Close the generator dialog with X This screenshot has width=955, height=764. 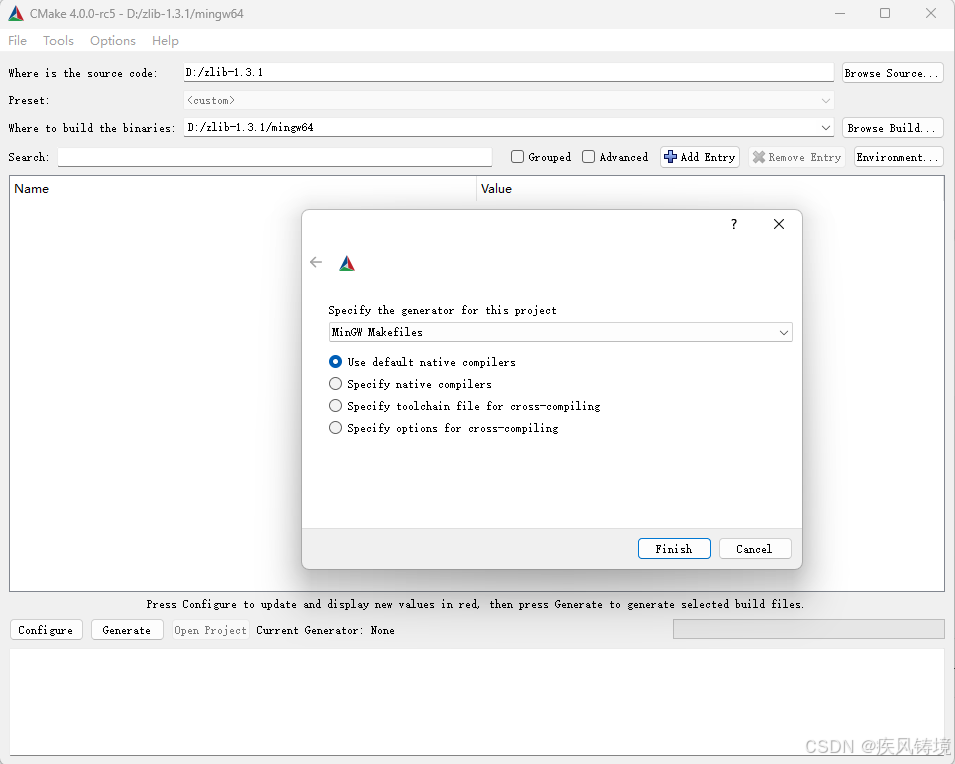pos(778,224)
